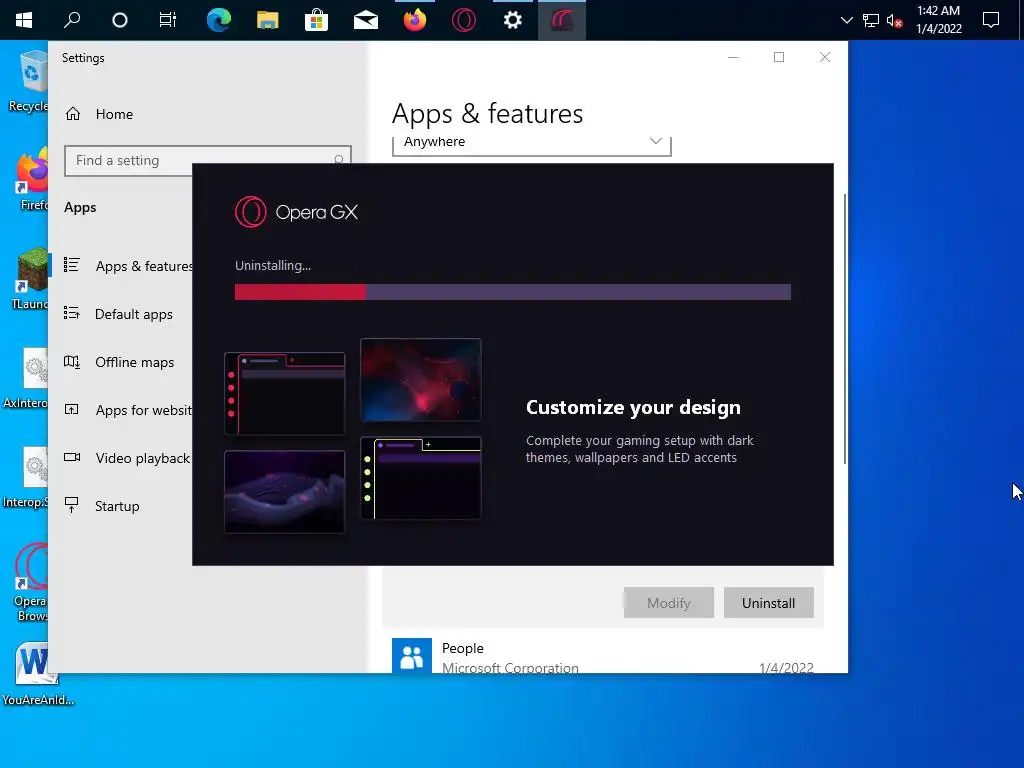Minimize the Settings window

pos(733,57)
